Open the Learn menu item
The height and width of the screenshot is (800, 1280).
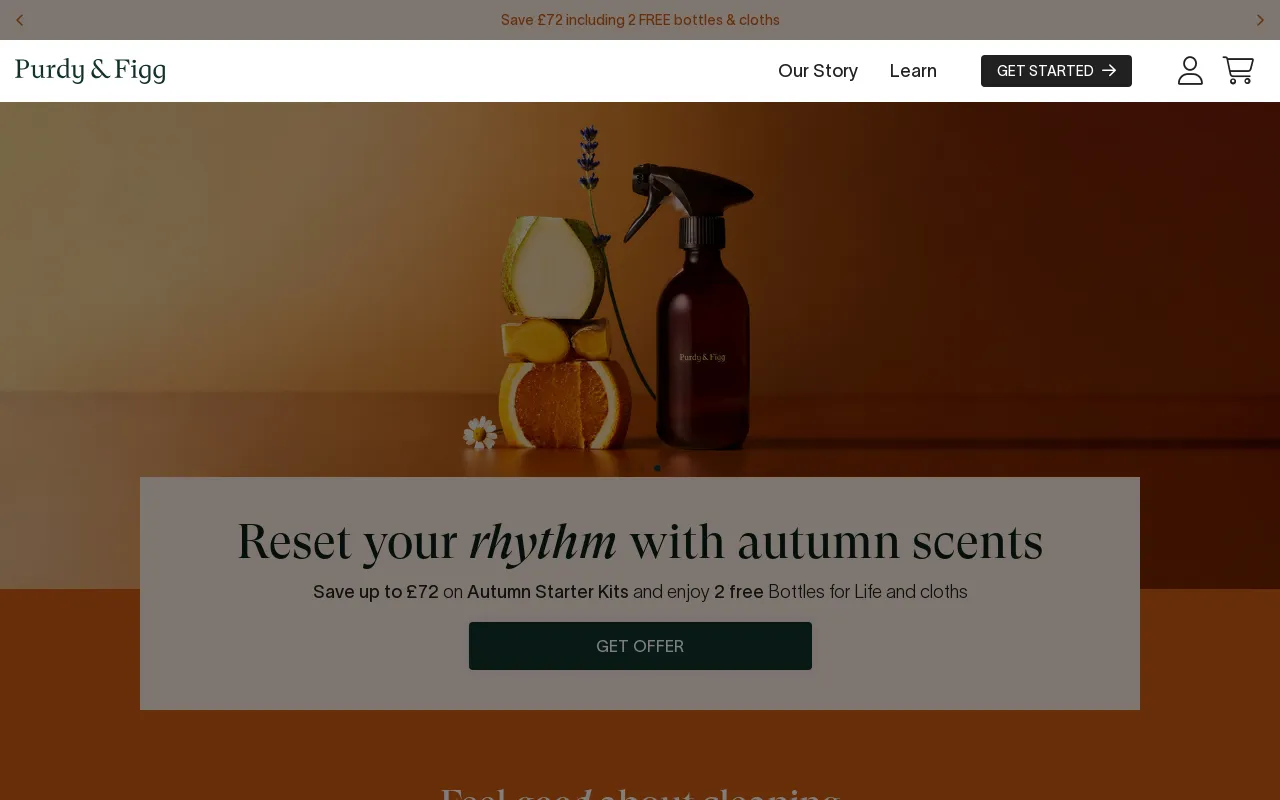[913, 71]
